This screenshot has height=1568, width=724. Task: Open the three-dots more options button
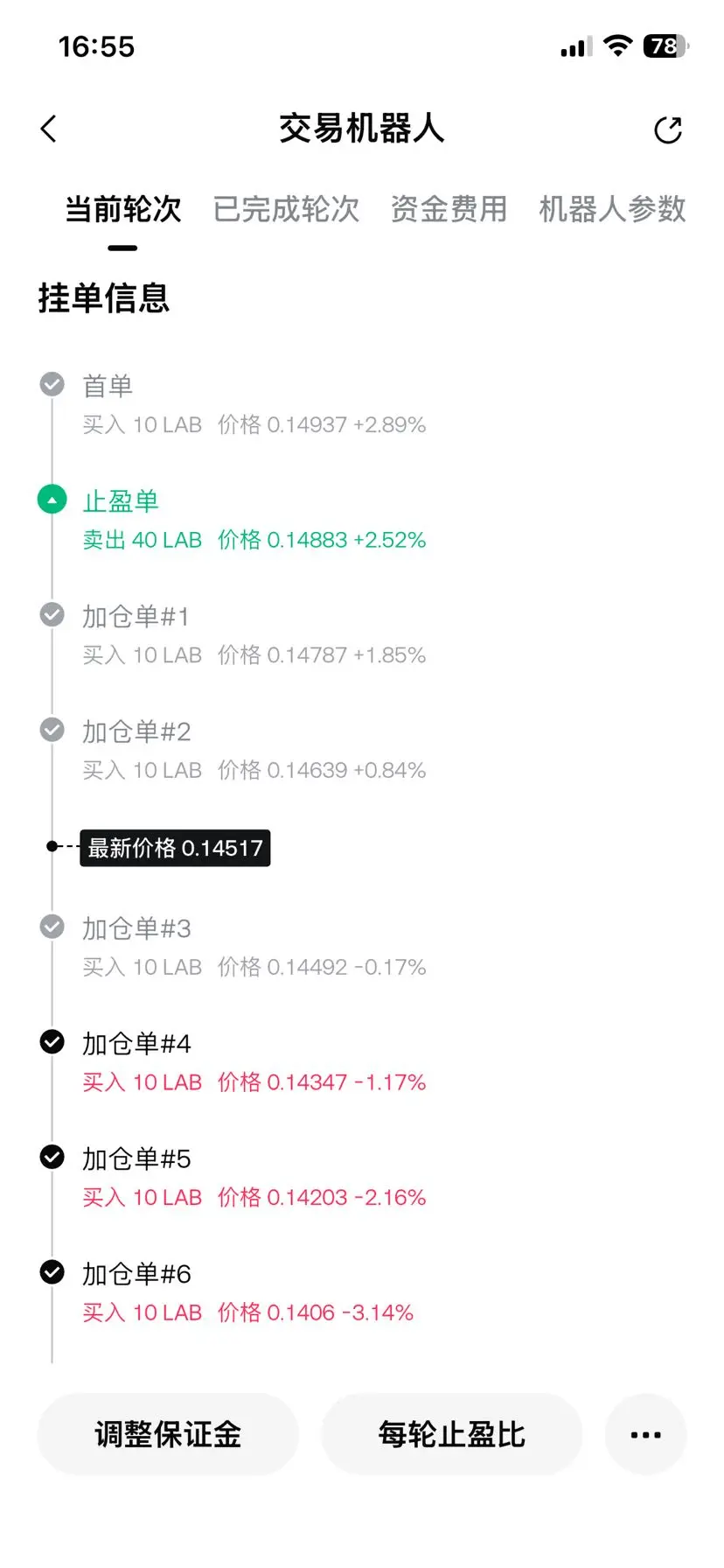coord(645,1434)
